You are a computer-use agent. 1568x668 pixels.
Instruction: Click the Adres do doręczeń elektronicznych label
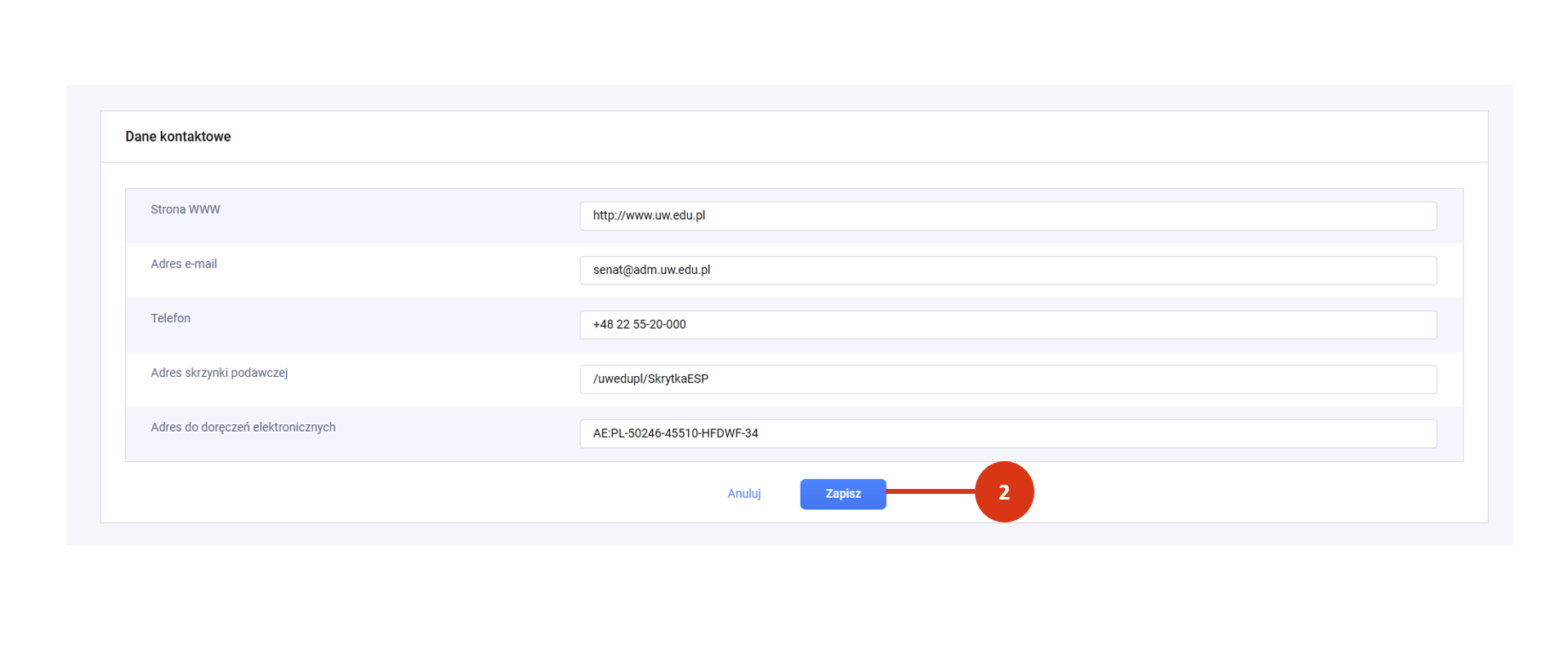click(243, 427)
